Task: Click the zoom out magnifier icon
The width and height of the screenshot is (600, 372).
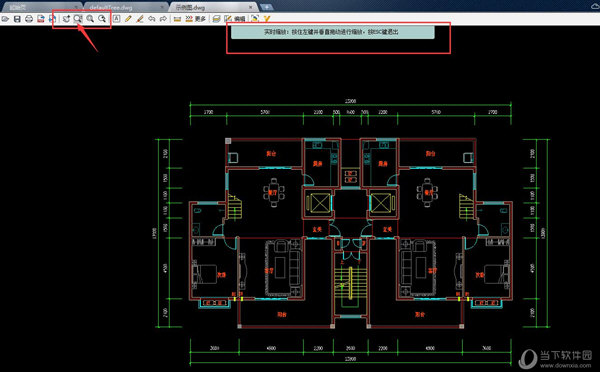Action: click(x=102, y=19)
